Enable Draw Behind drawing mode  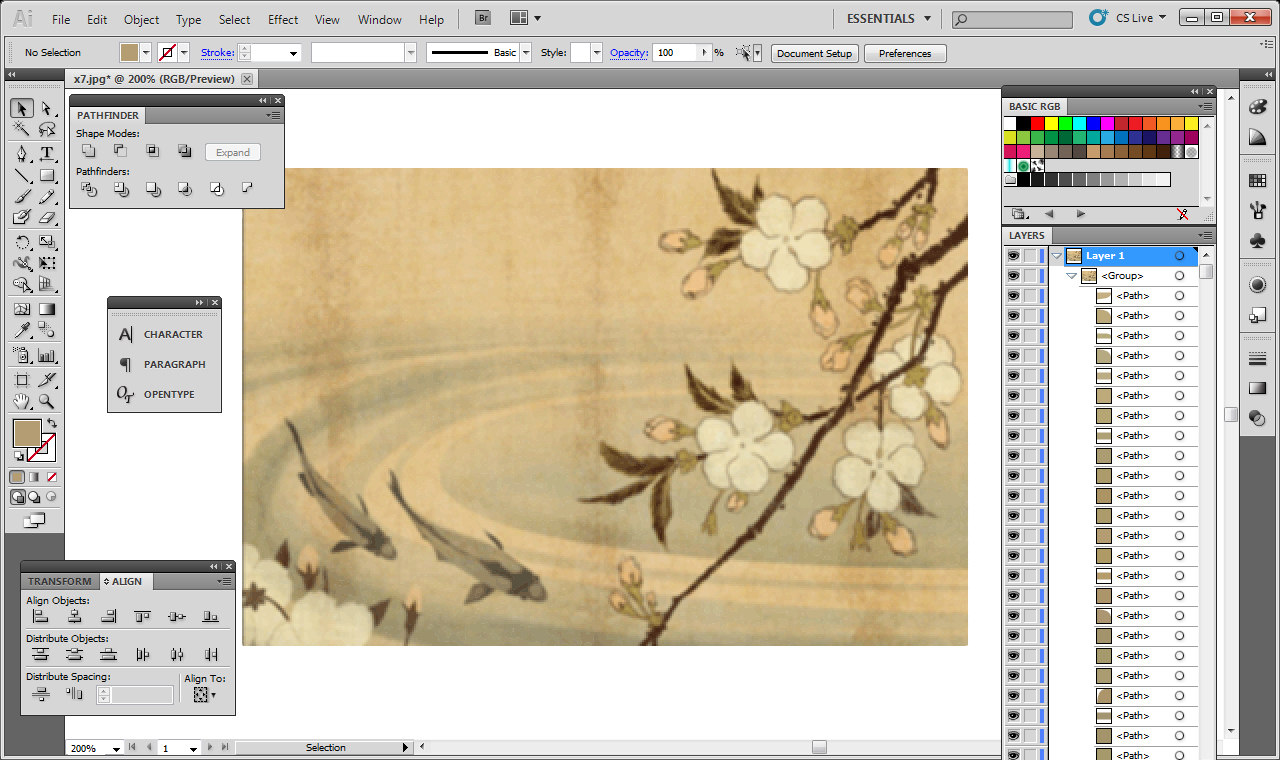point(34,496)
